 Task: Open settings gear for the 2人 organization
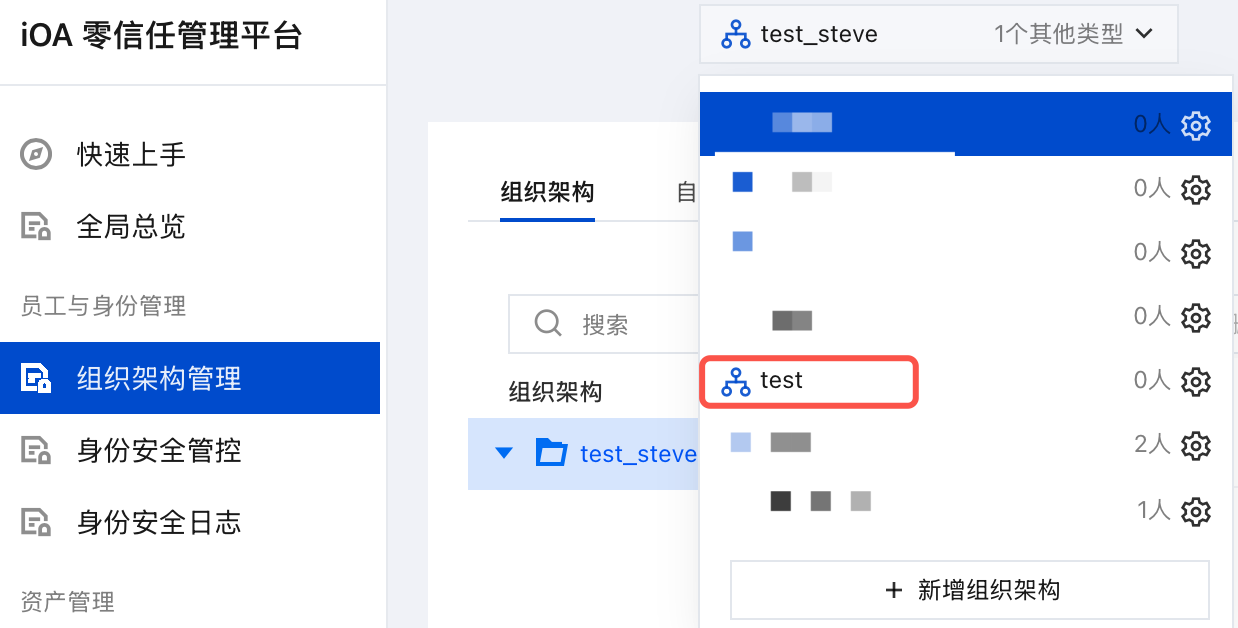1196,444
